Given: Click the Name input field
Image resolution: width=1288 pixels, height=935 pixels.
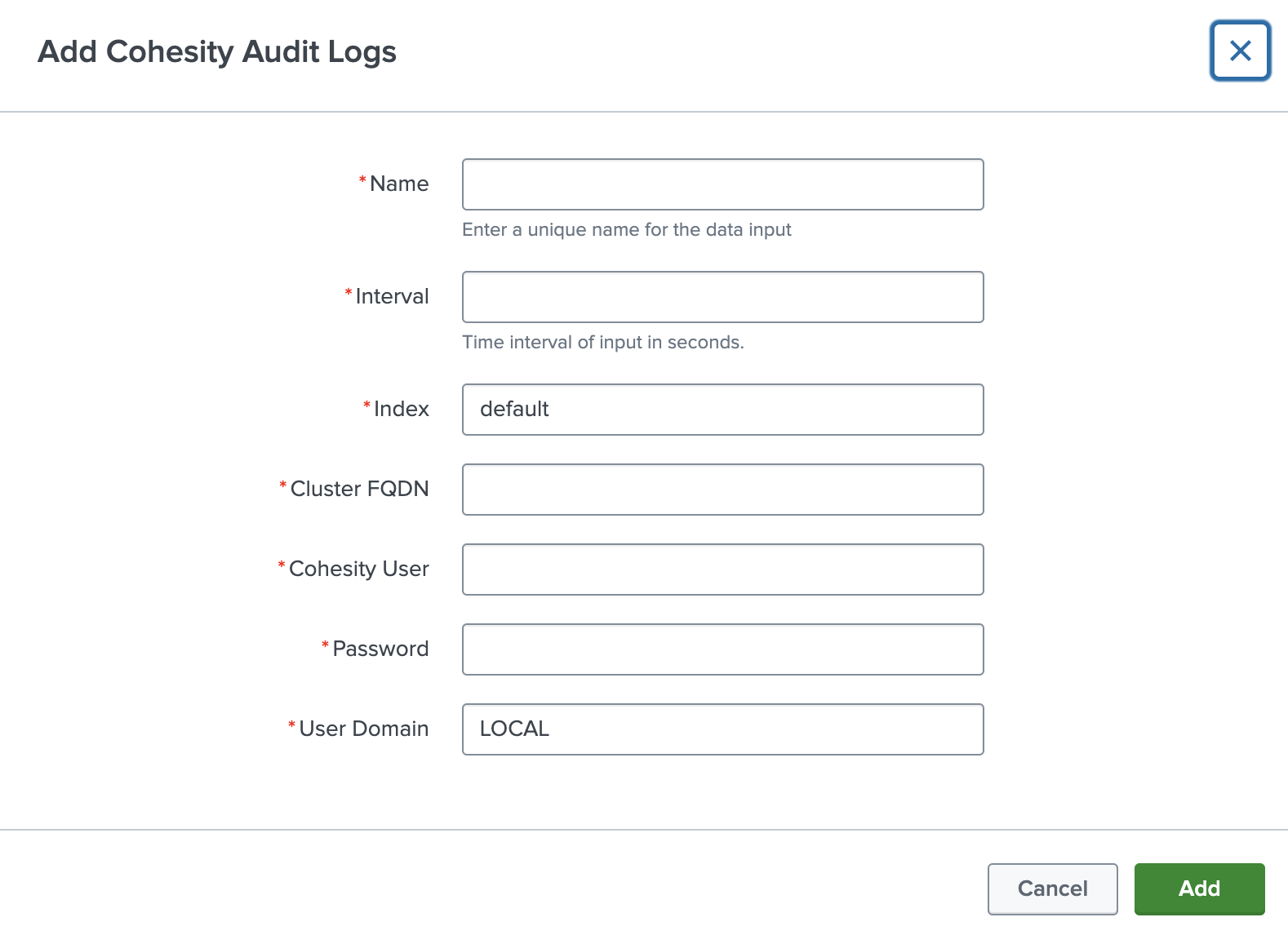Looking at the screenshot, I should (722, 184).
